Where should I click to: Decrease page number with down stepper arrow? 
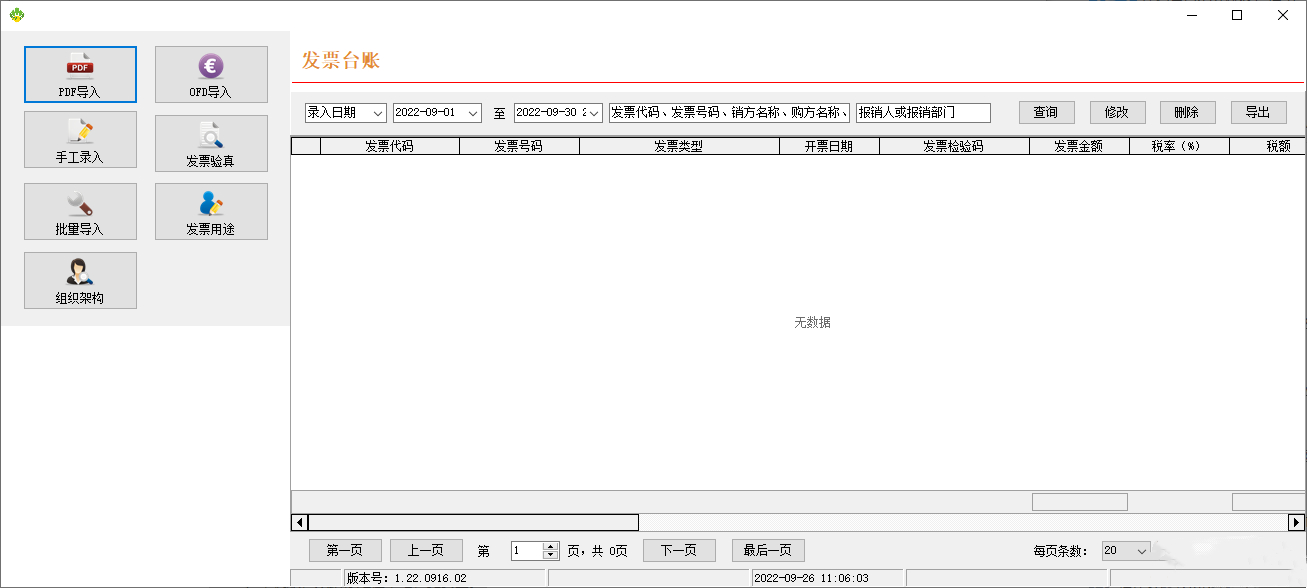(x=550, y=556)
